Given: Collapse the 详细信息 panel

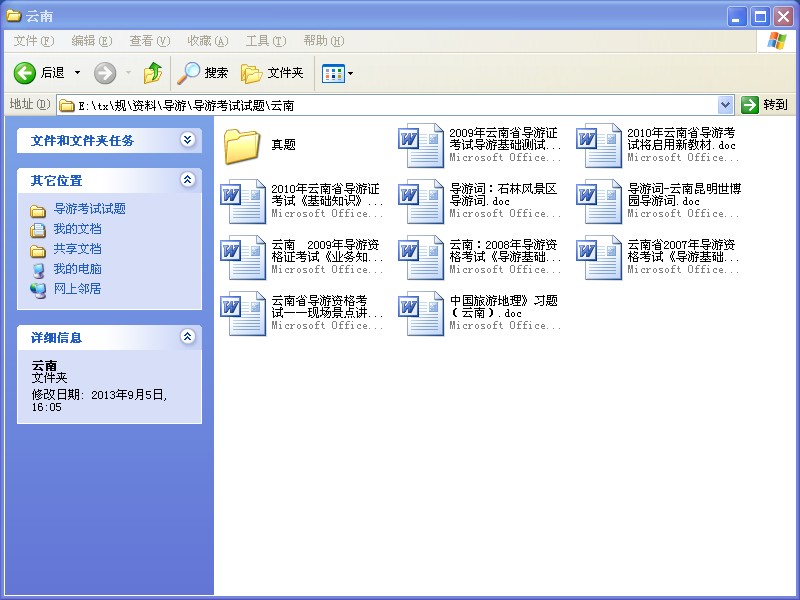Looking at the screenshot, I should point(188,336).
